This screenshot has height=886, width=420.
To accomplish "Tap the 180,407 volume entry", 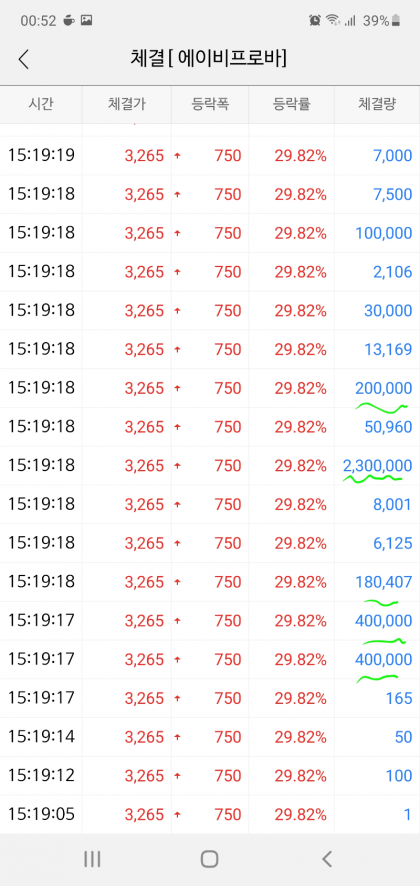I will click(384, 581).
